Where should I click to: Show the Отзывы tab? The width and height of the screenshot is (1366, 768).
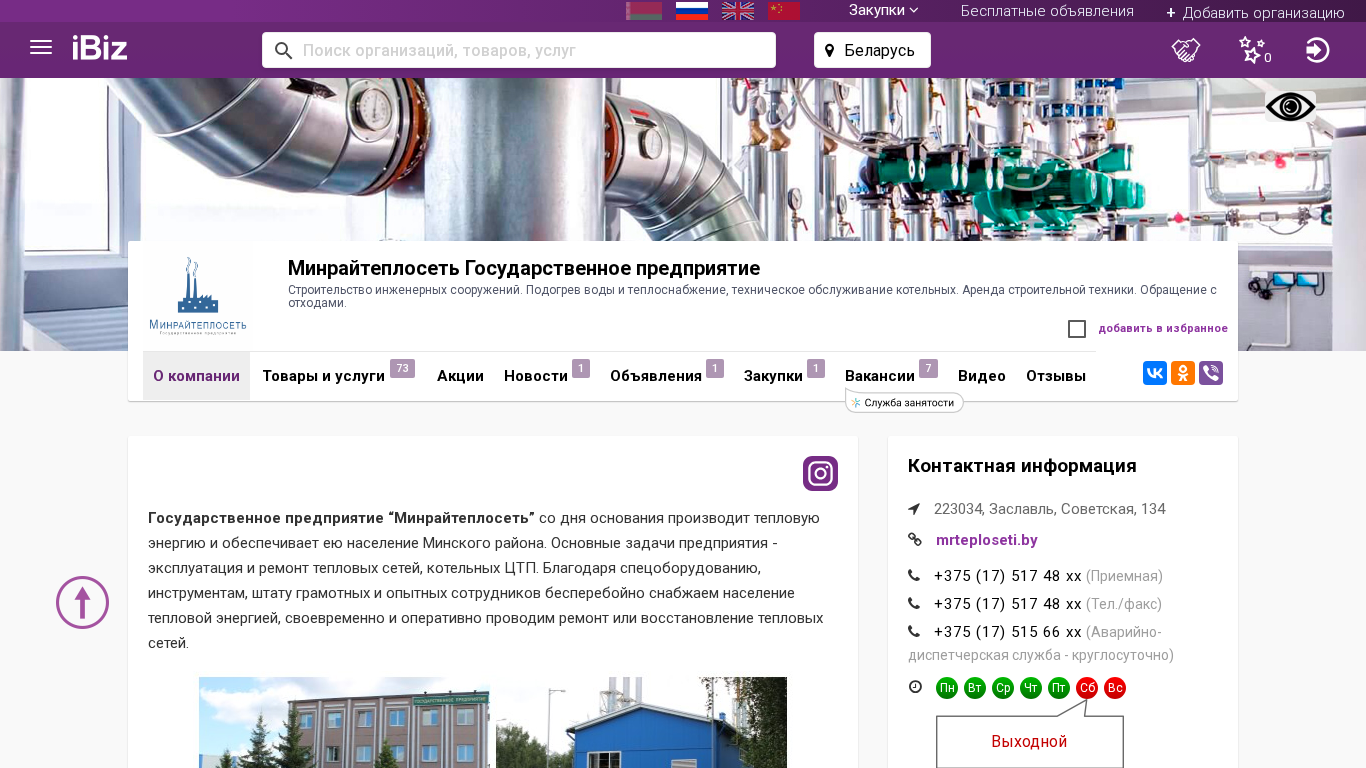tap(1056, 376)
